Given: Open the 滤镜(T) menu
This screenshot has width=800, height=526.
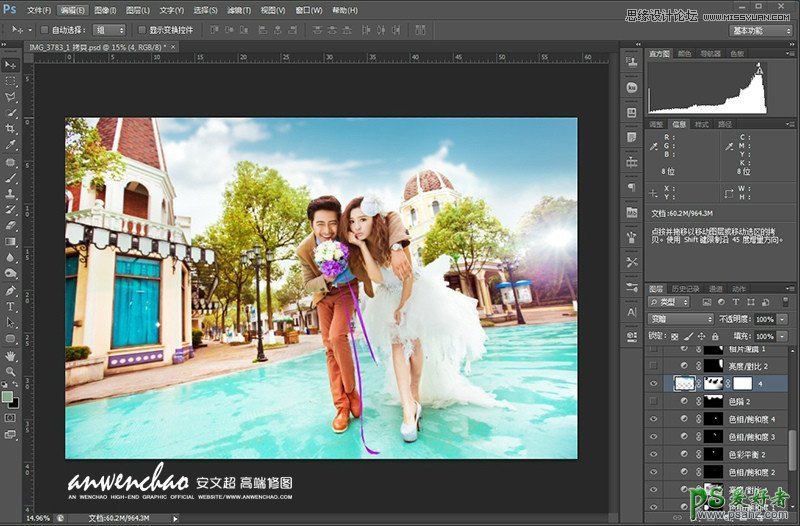Looking at the screenshot, I should tap(238, 9).
